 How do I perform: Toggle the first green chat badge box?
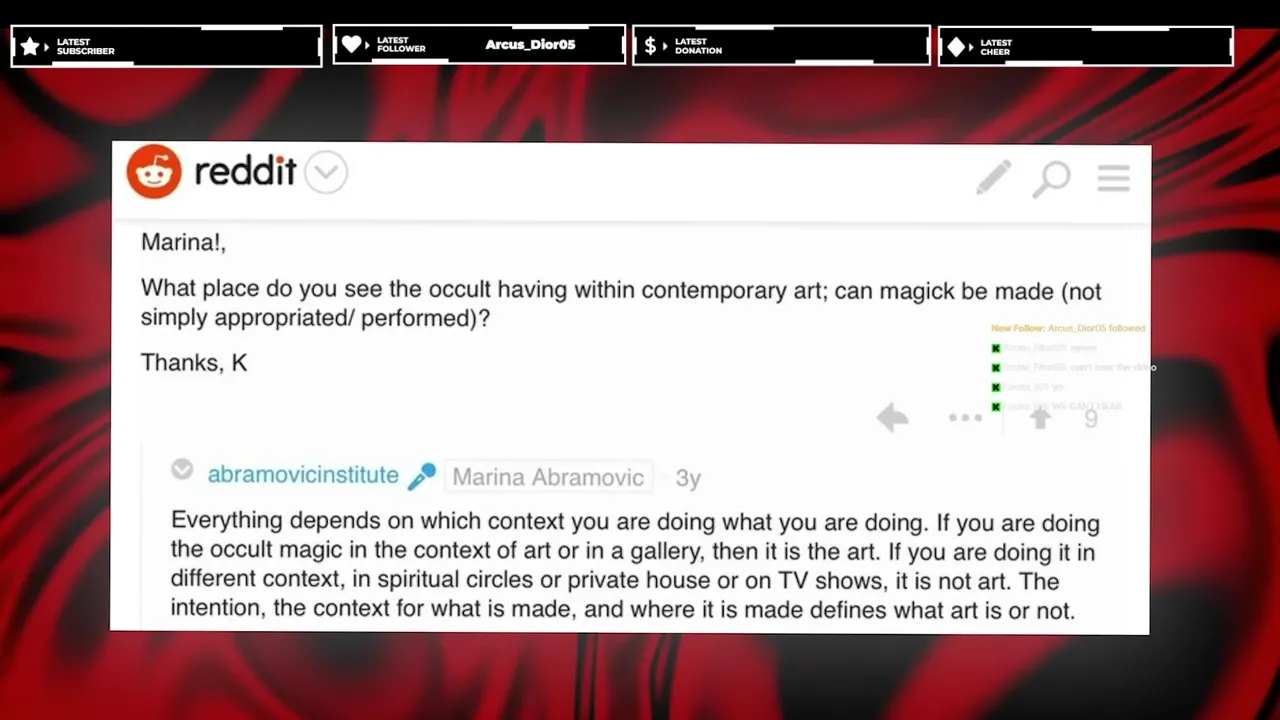click(x=996, y=348)
